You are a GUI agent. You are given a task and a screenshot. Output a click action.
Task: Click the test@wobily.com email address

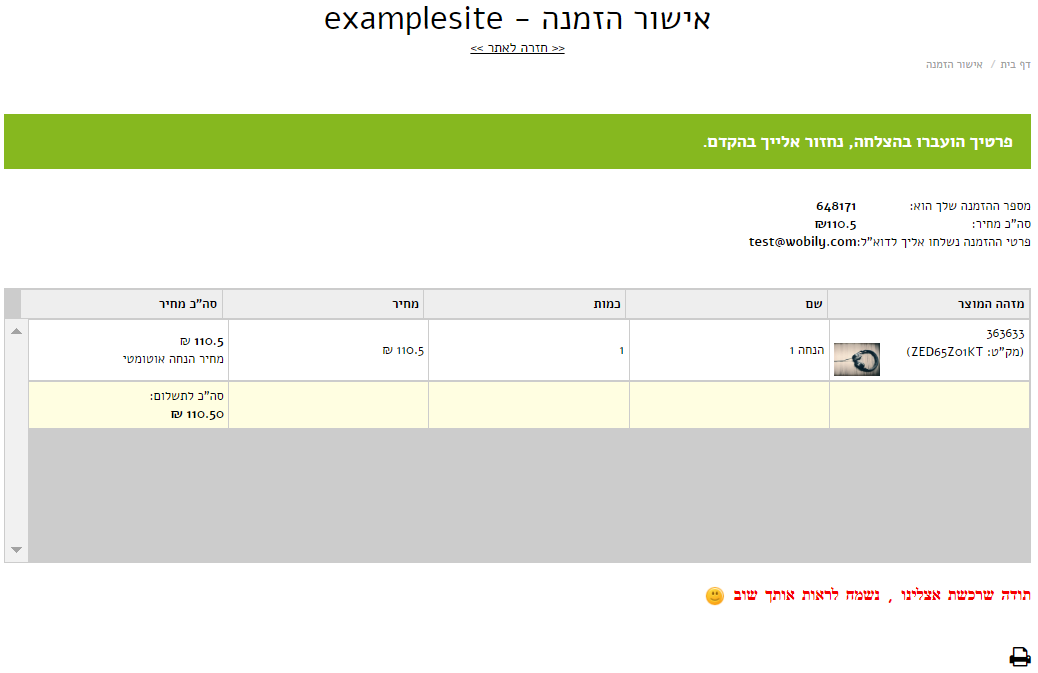(x=803, y=242)
